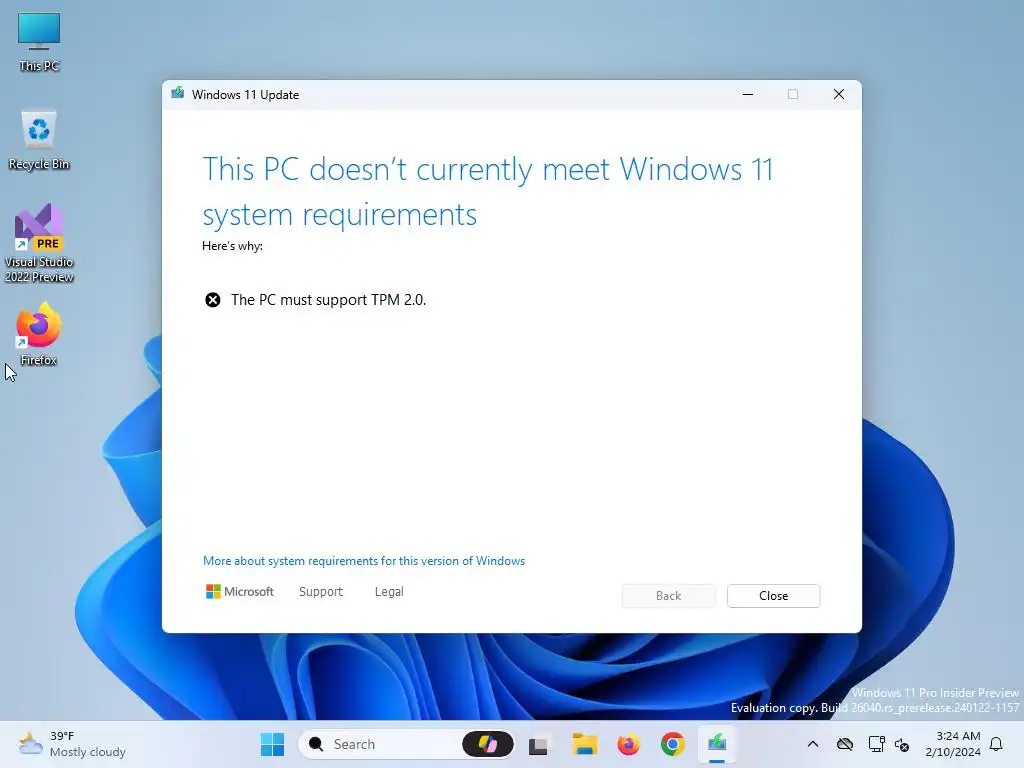1024x768 pixels.
Task: Open the clock showing 3:24 AM
Action: [x=953, y=744]
